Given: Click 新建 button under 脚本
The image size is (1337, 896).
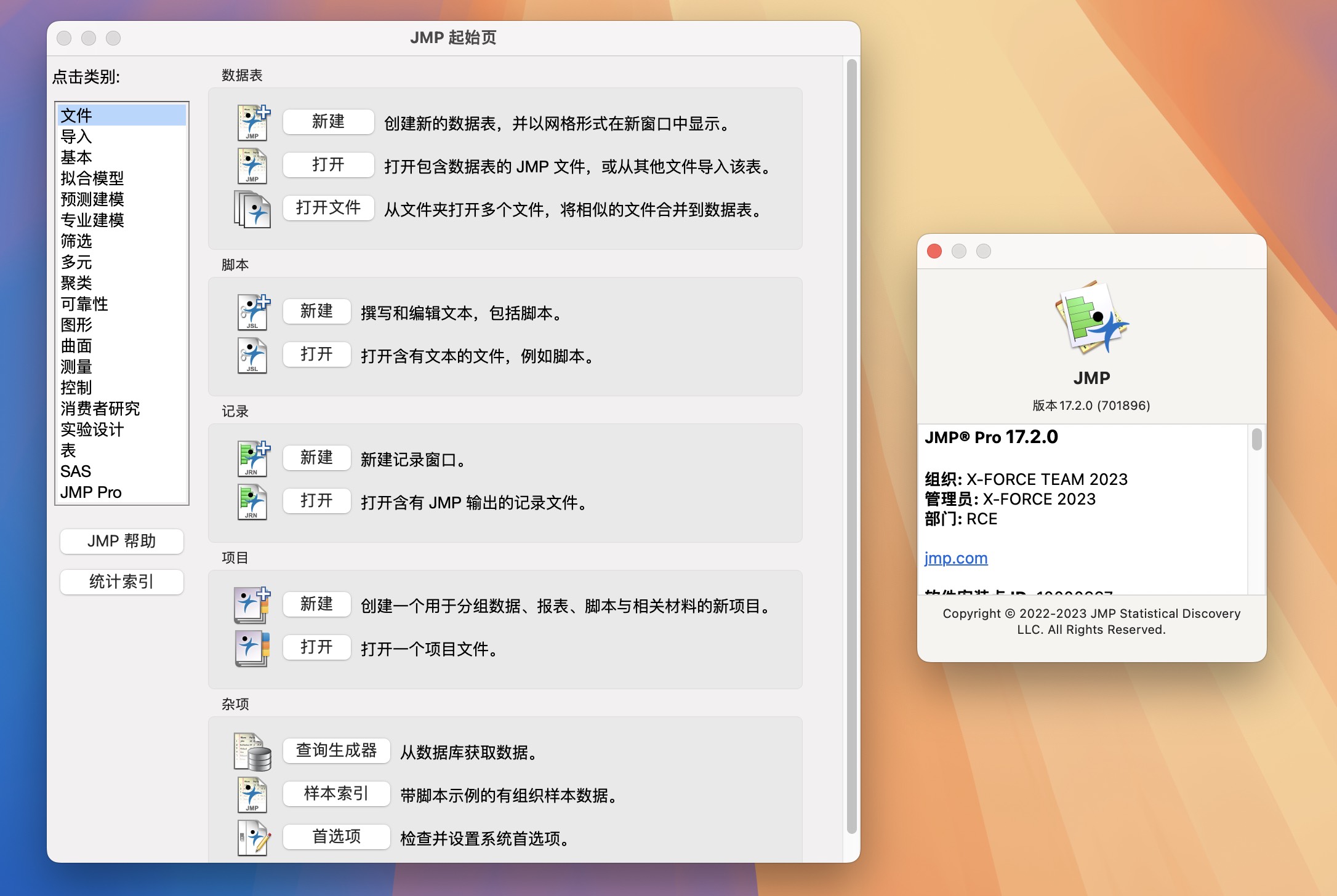Looking at the screenshot, I should pyautogui.click(x=317, y=311).
